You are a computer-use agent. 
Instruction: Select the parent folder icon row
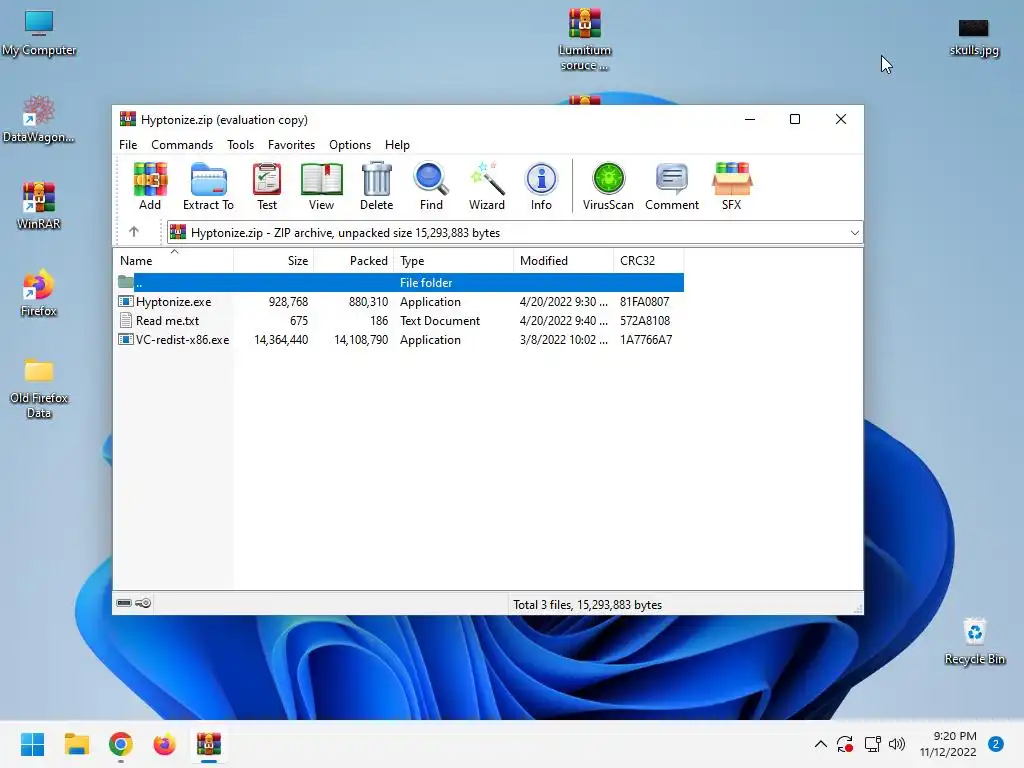(401, 283)
